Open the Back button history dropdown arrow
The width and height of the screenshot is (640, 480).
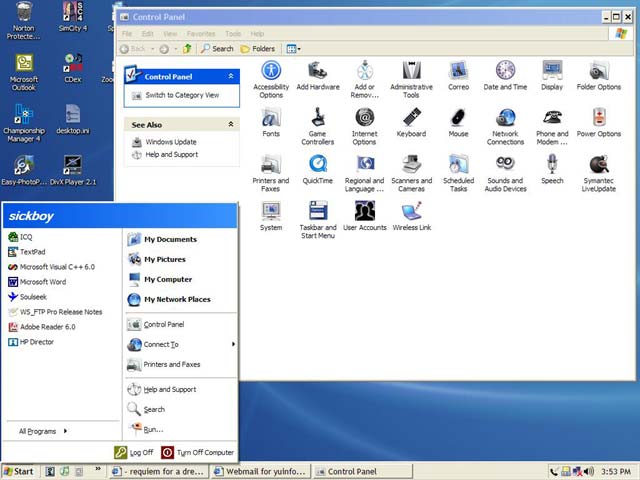(x=152, y=49)
